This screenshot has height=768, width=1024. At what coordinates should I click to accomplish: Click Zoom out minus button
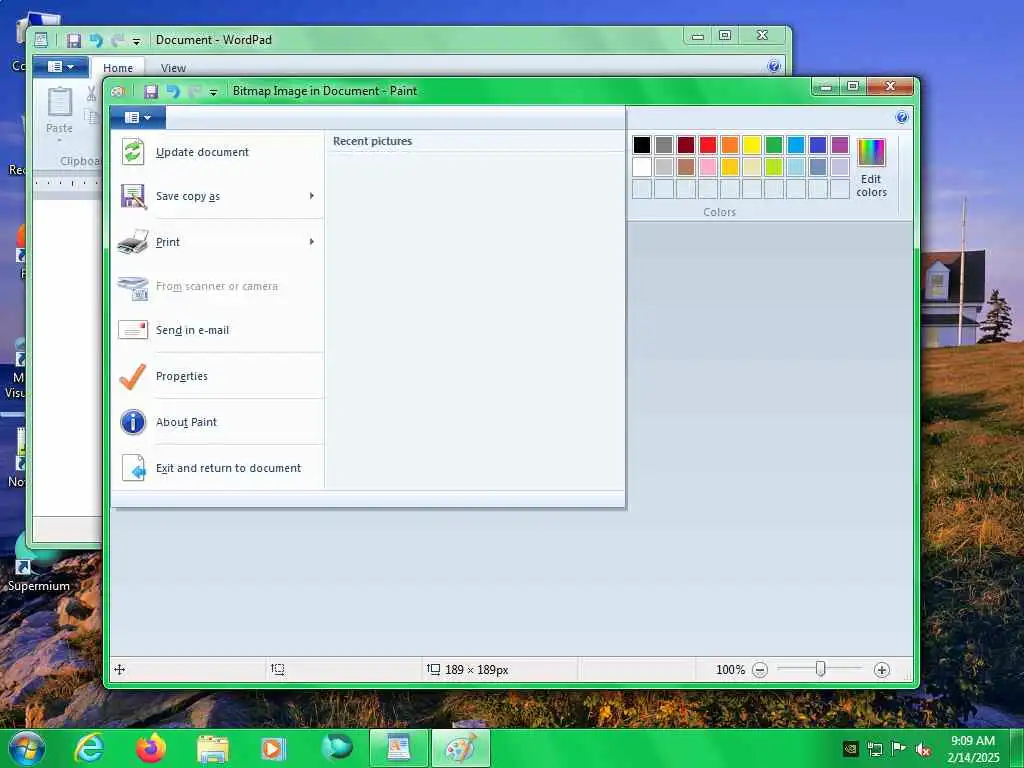click(x=760, y=670)
